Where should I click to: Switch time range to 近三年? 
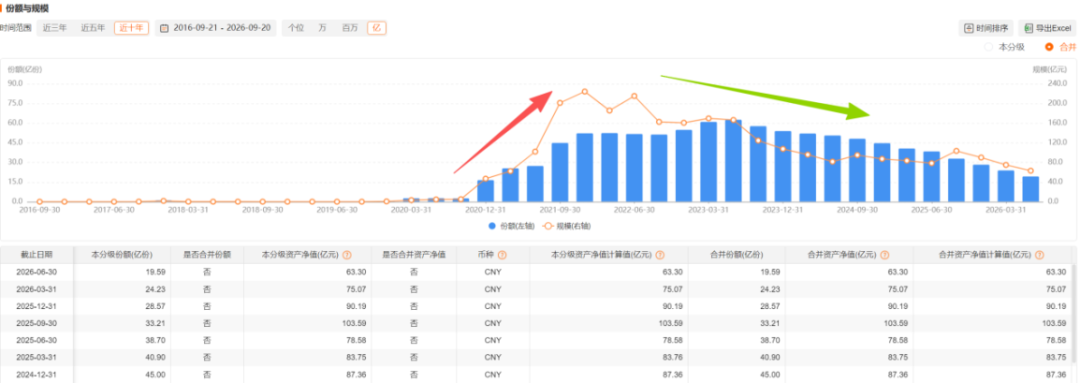coord(54,28)
